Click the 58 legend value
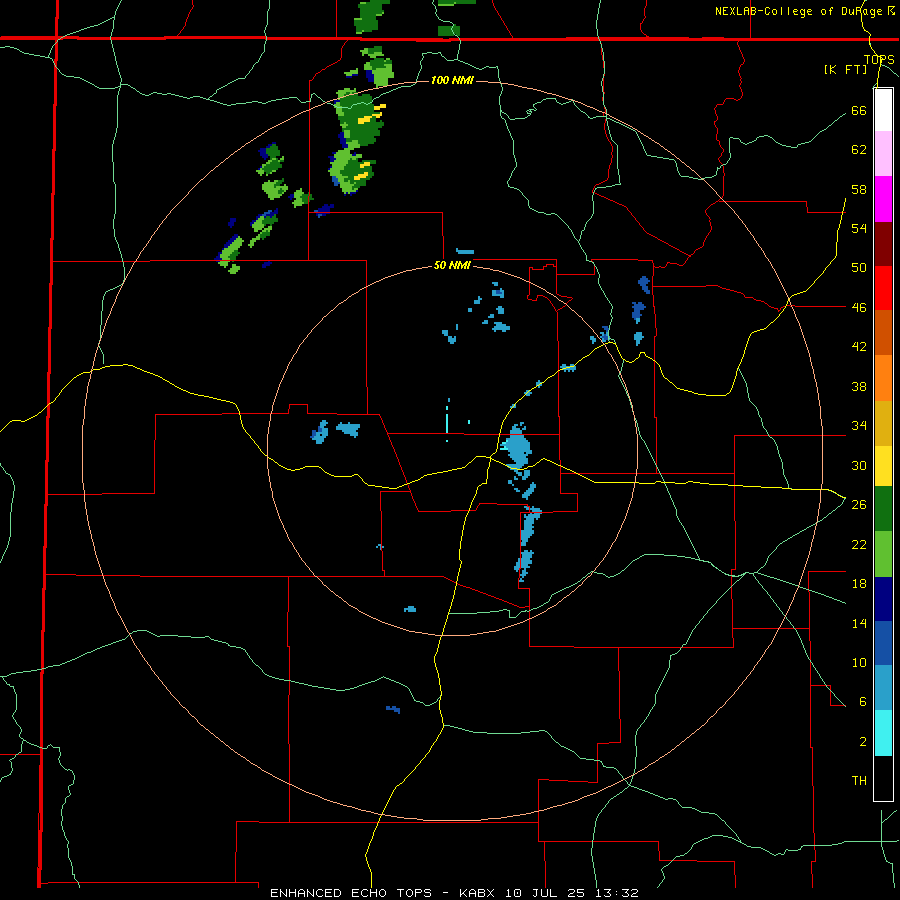The image size is (900, 900). point(859,189)
